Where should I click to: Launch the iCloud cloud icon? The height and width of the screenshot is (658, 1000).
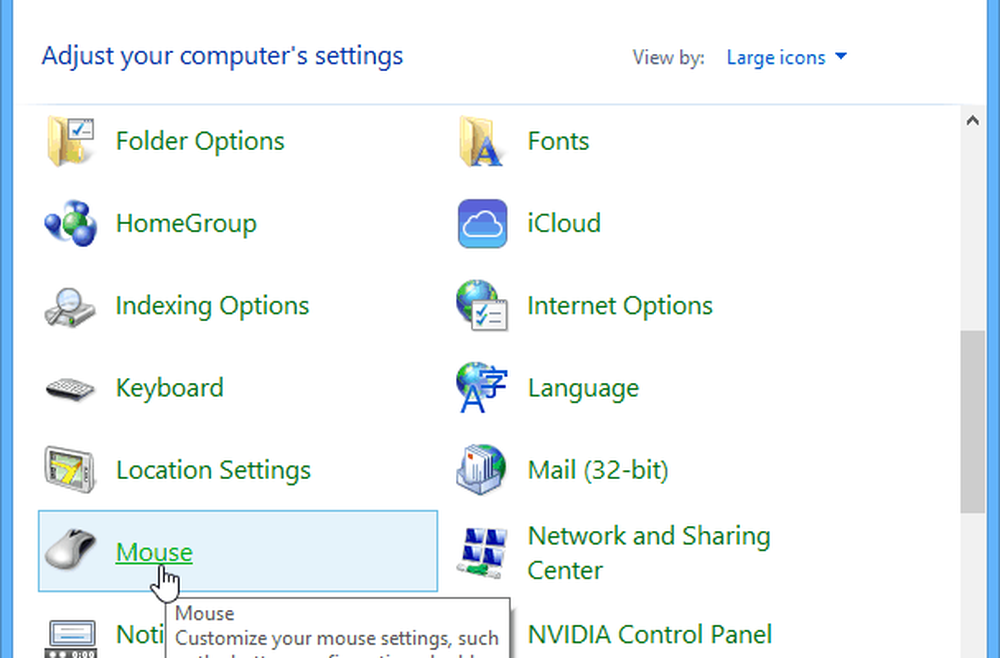482,223
